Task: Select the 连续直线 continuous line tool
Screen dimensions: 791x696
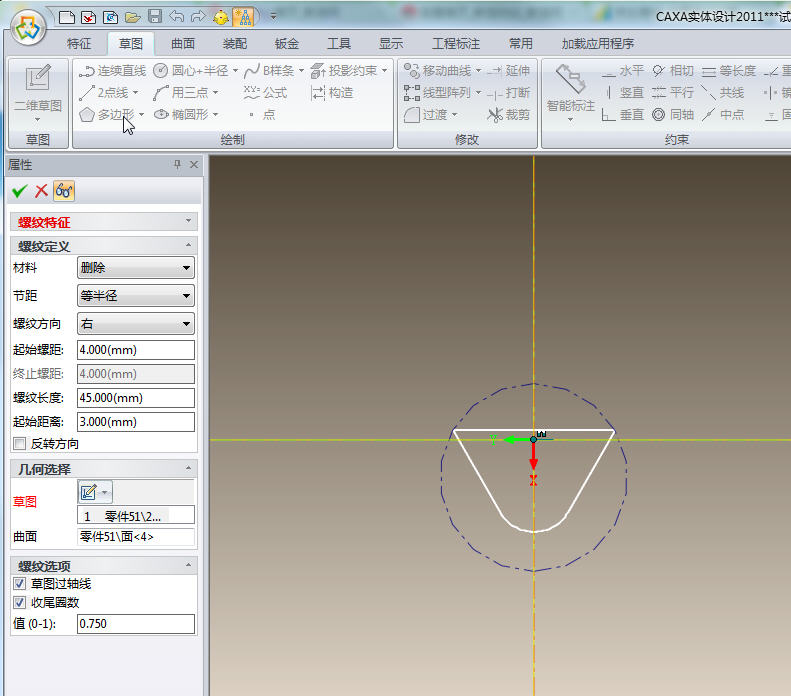Action: 112,71
